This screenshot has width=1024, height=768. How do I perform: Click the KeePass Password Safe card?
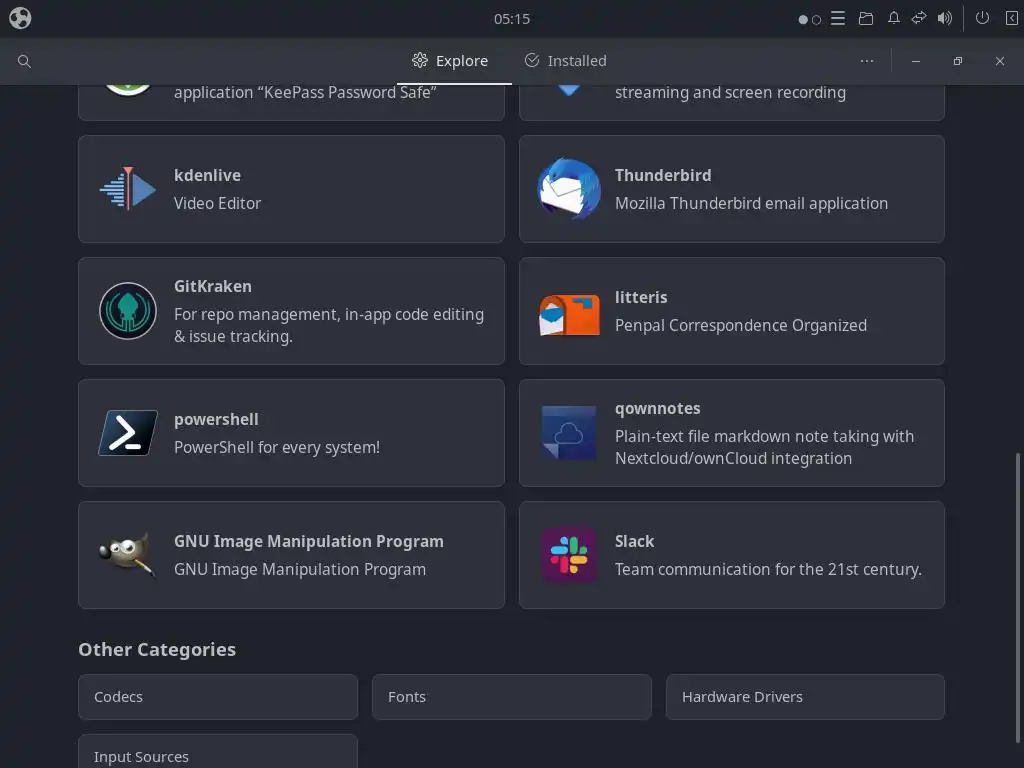point(291,103)
